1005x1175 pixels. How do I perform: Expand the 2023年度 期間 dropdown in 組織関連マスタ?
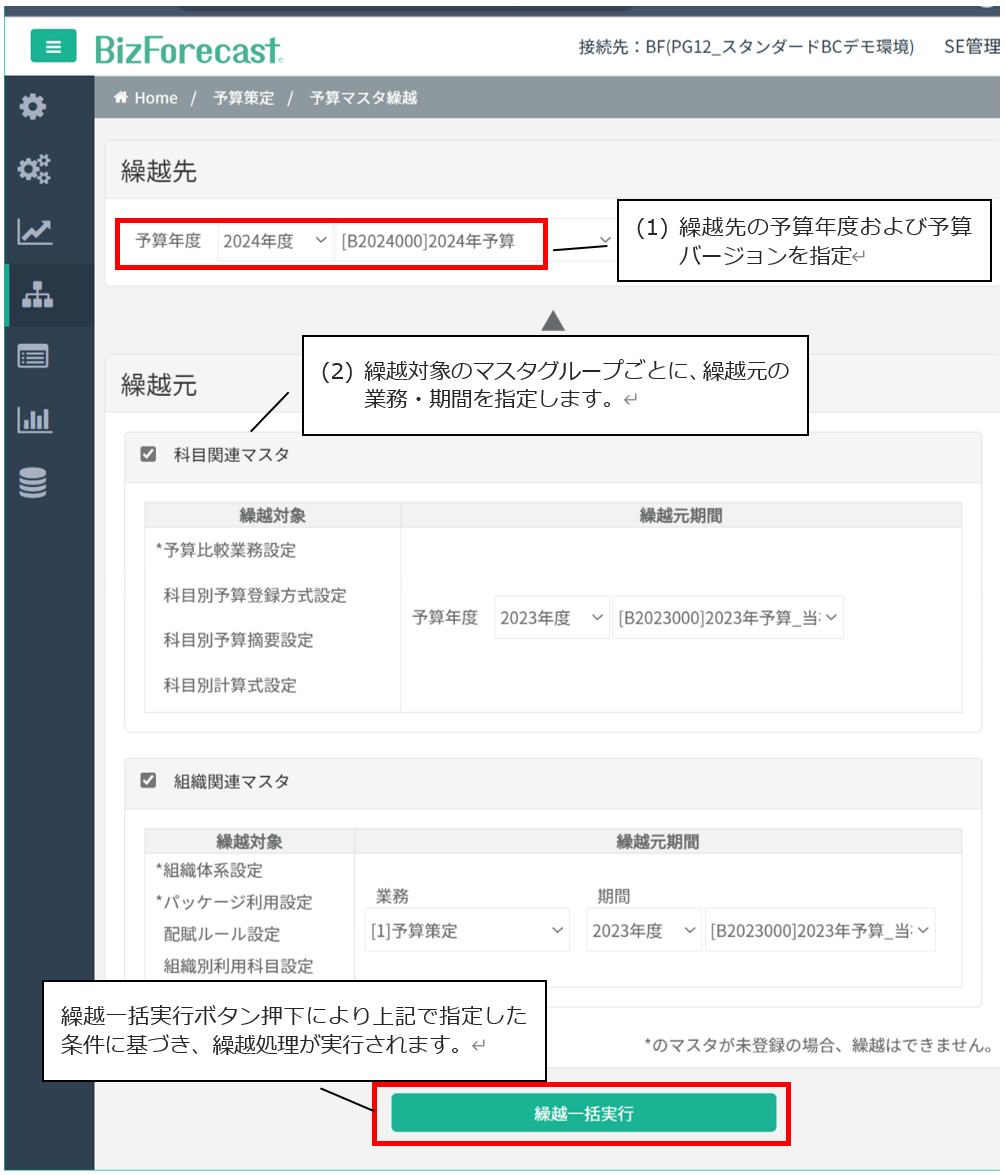coord(643,931)
